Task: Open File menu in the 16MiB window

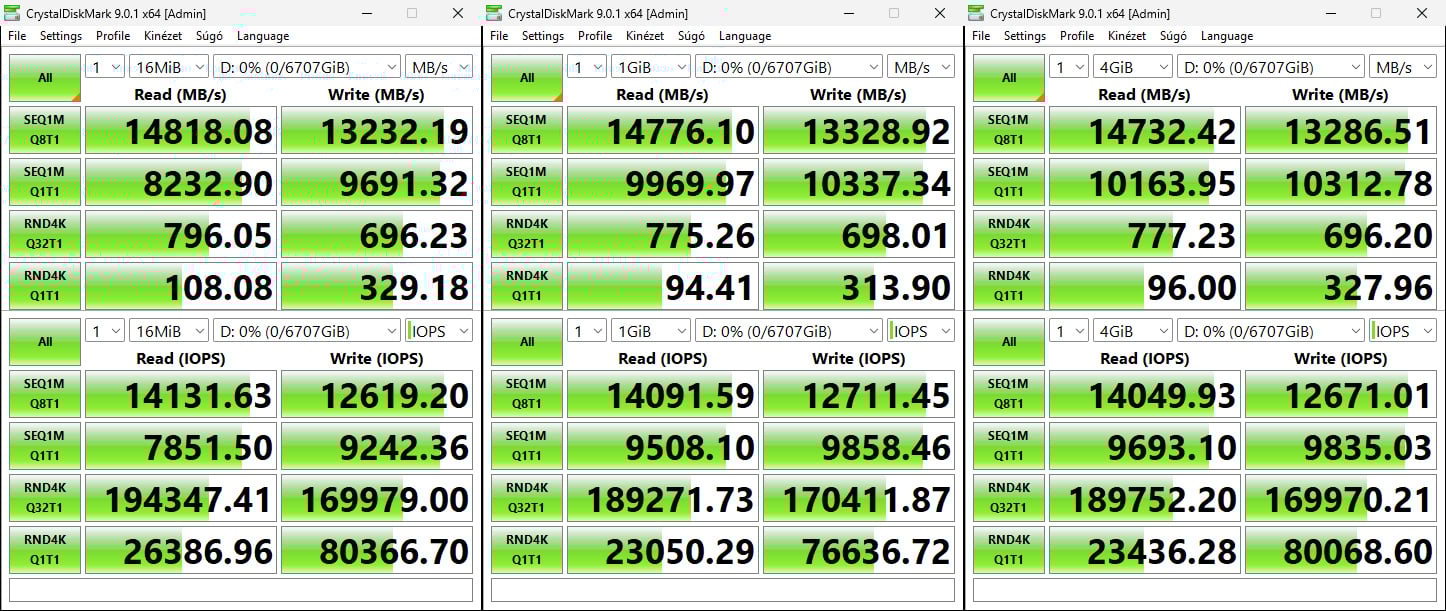Action: pos(17,36)
